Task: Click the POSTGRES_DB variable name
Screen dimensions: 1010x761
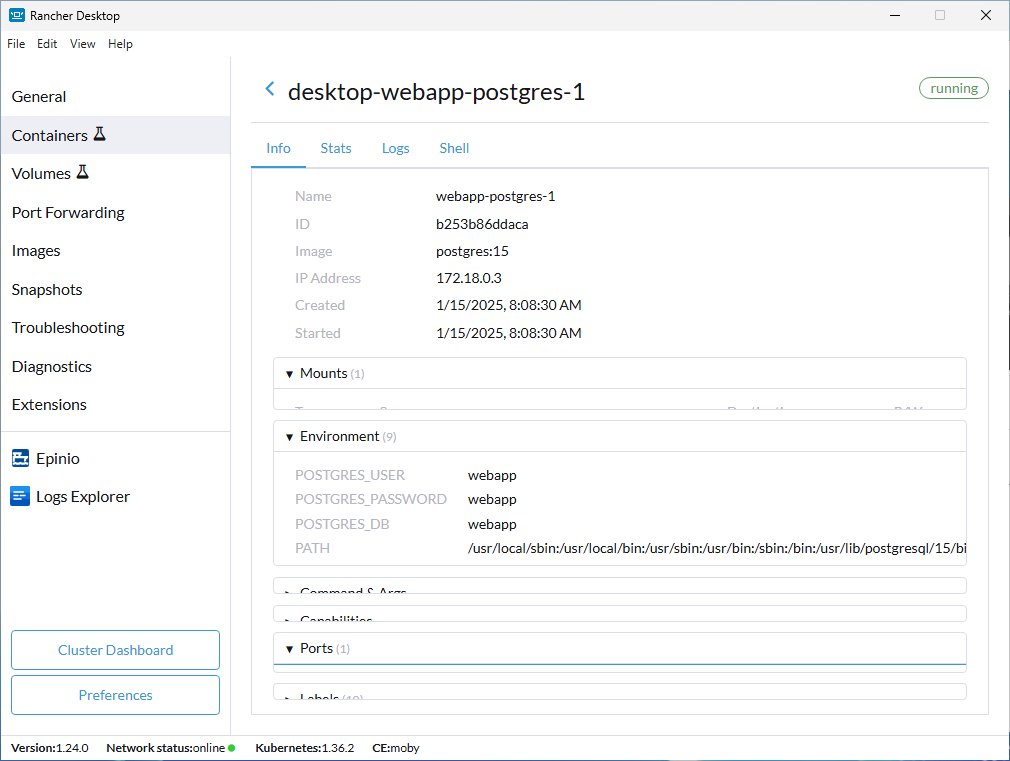Action: point(342,525)
